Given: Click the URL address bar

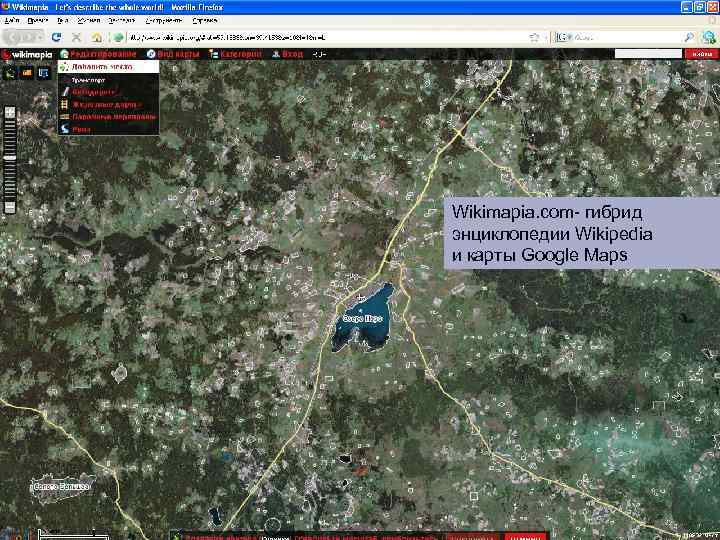Looking at the screenshot, I should 326,37.
